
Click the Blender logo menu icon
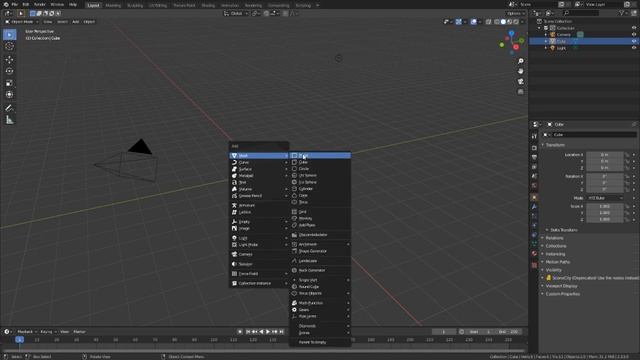click(x=6, y=4)
